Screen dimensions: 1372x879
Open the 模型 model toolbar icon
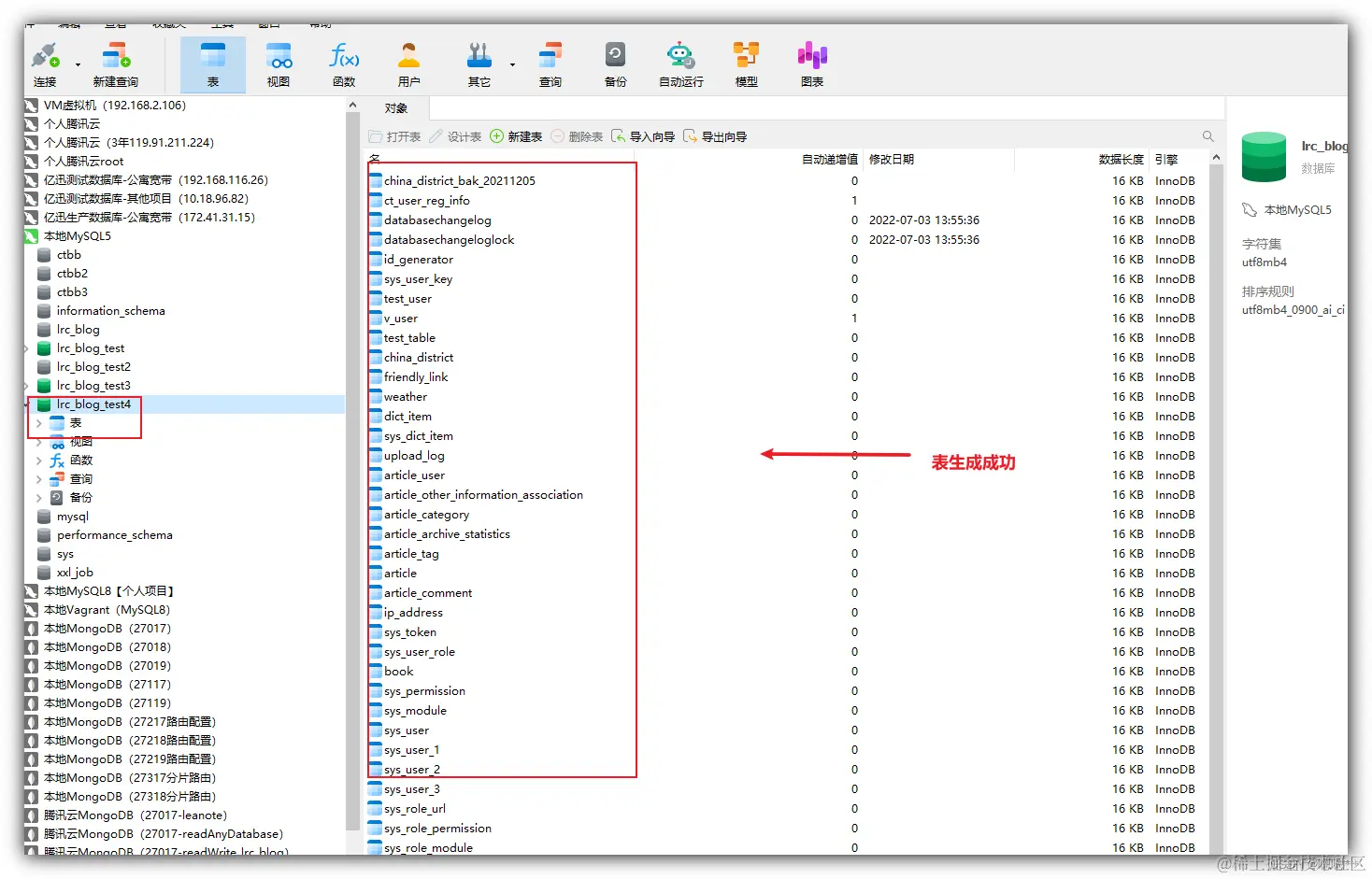(746, 64)
